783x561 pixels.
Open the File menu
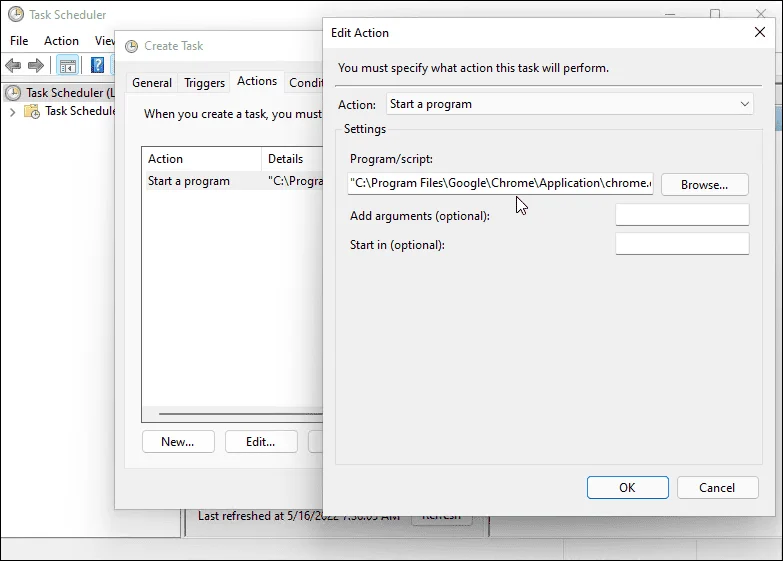click(x=19, y=40)
